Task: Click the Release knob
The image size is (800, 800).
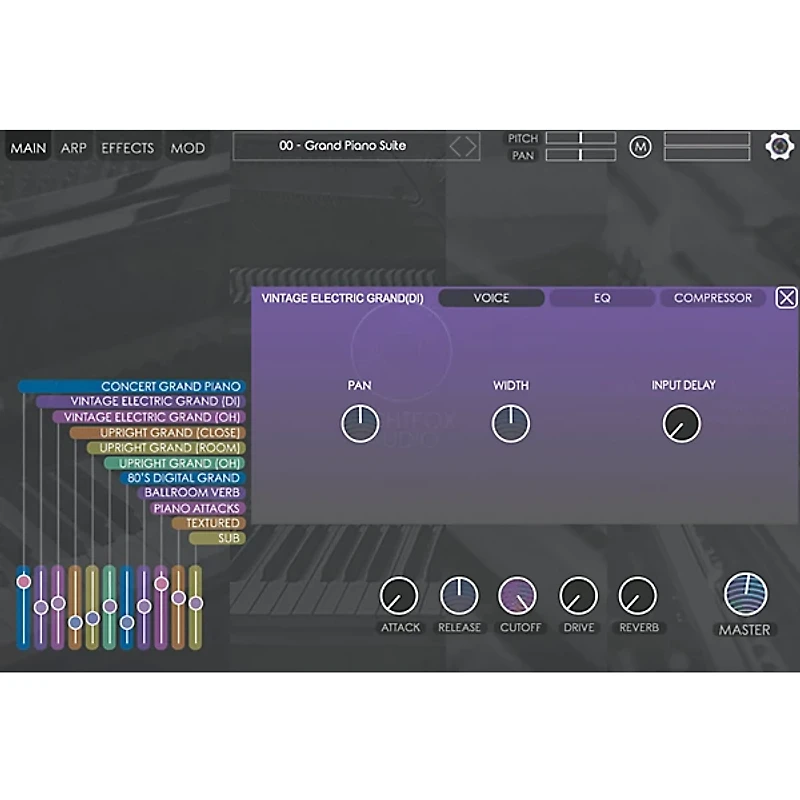Action: [x=458, y=597]
